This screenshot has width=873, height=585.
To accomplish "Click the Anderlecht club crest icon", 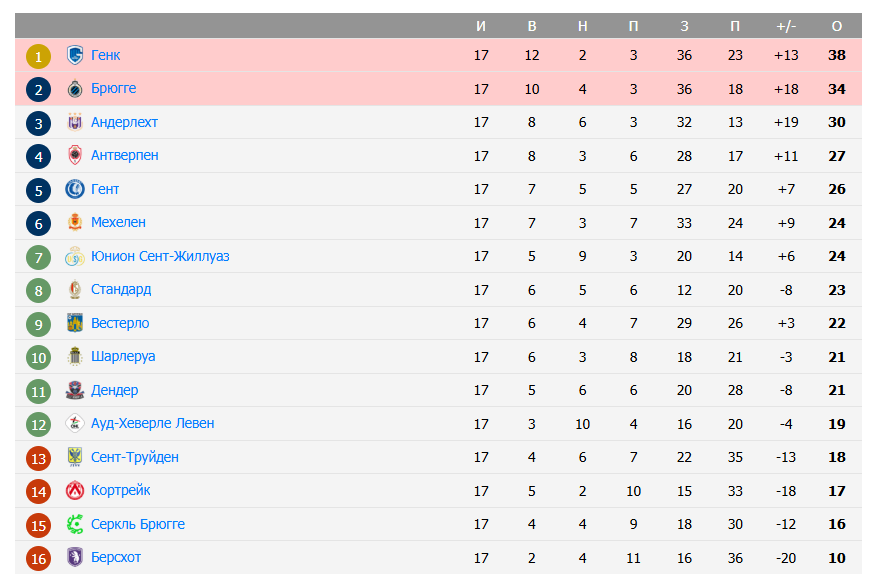I will click(x=74, y=123).
